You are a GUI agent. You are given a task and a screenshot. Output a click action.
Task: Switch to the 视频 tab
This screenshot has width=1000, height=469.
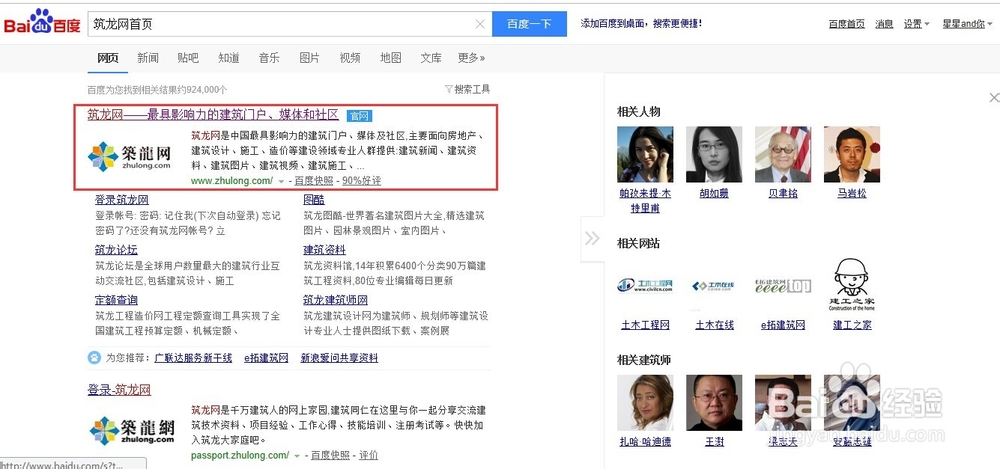coord(350,58)
